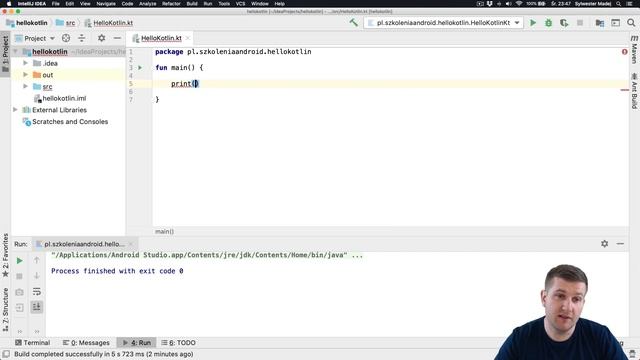
Task: Click the Build project hammer icon
Action: click(x=353, y=23)
